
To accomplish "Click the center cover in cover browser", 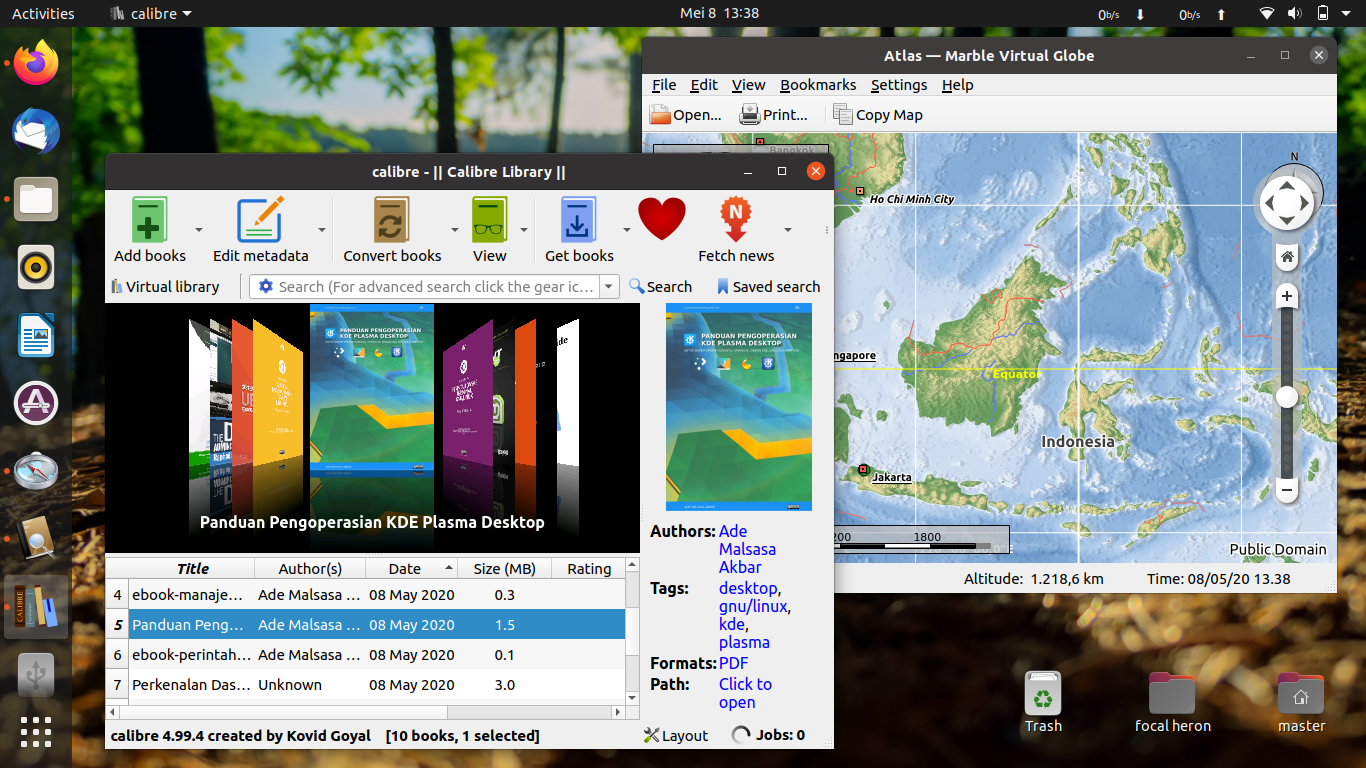I will pos(372,391).
